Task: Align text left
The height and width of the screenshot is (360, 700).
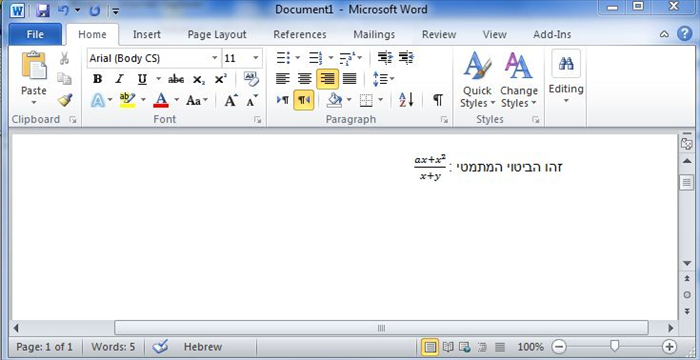Action: (x=283, y=79)
